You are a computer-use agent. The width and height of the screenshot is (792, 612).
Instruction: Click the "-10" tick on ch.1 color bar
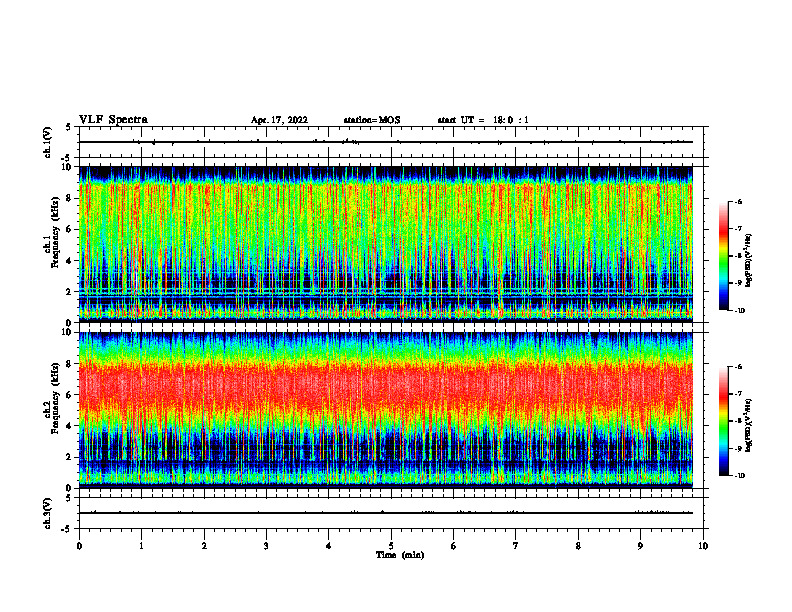pos(739,311)
